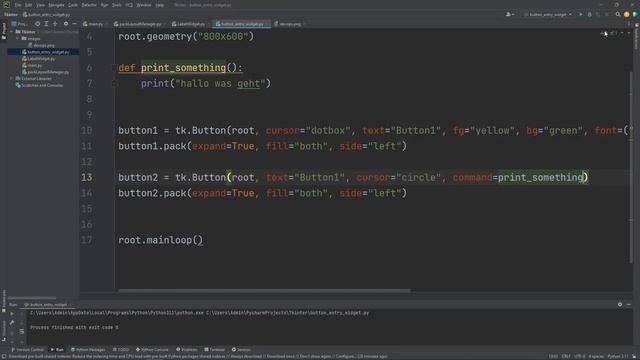The width and height of the screenshot is (640, 360).
Task: Click the JetBrains Toolbox icon at top right
Action: point(635,14)
